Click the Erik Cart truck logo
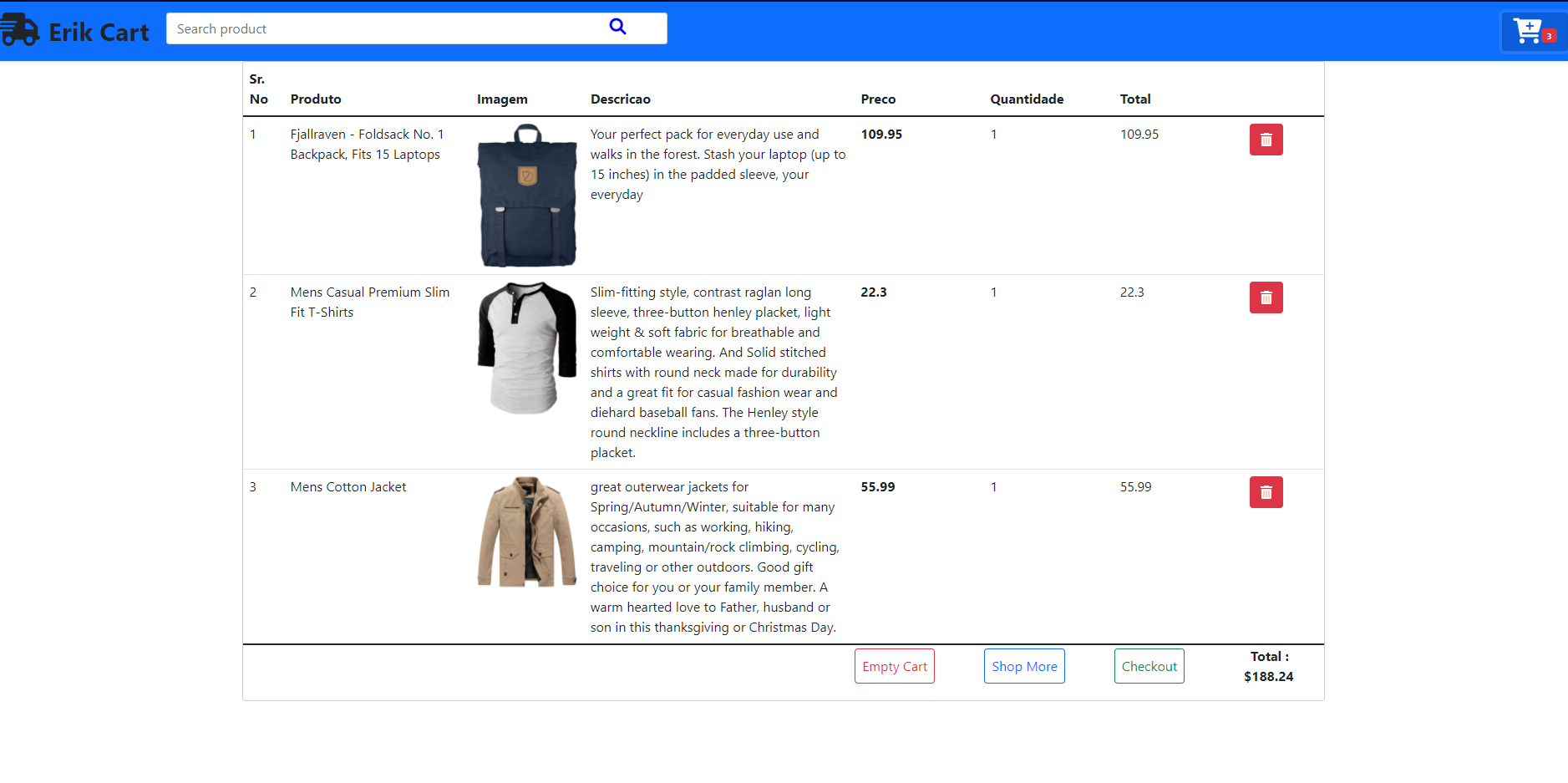 pos(21,29)
